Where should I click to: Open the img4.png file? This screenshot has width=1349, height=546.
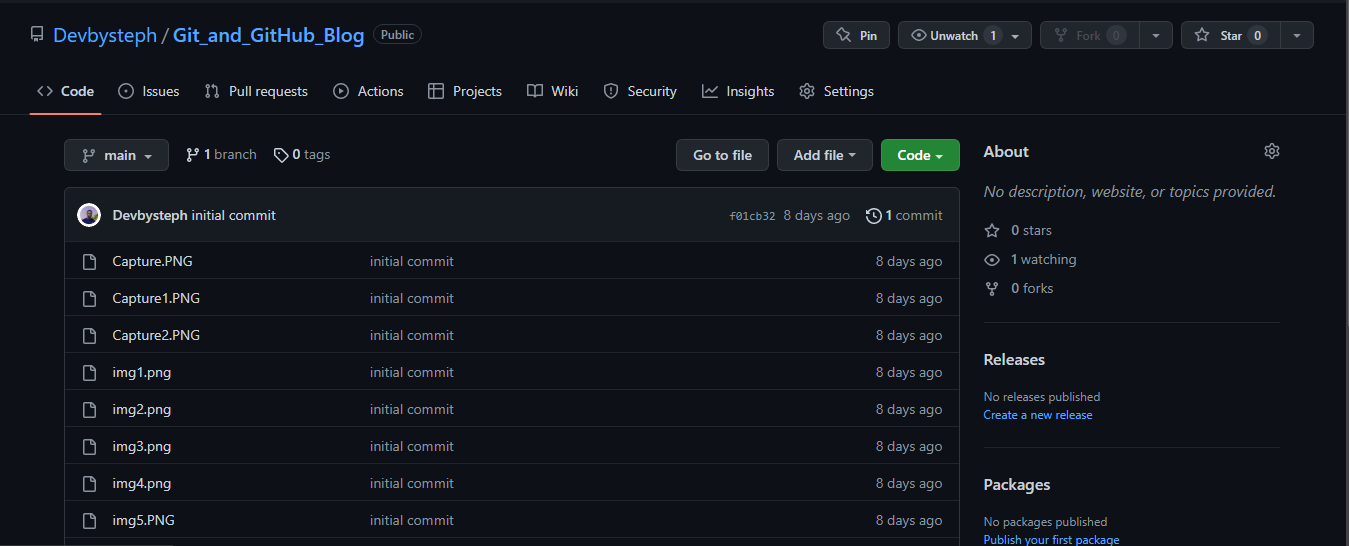[x=141, y=483]
